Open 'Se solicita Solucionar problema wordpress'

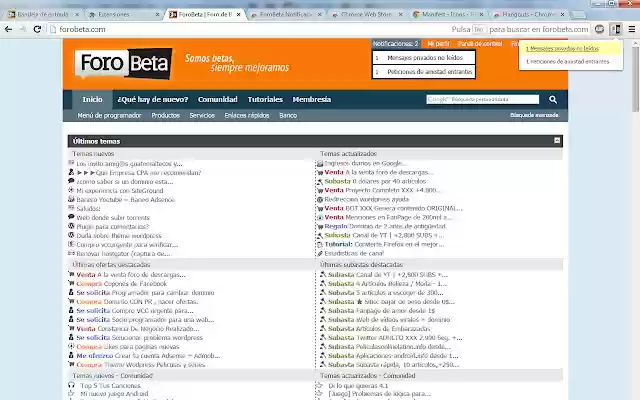pos(140,338)
